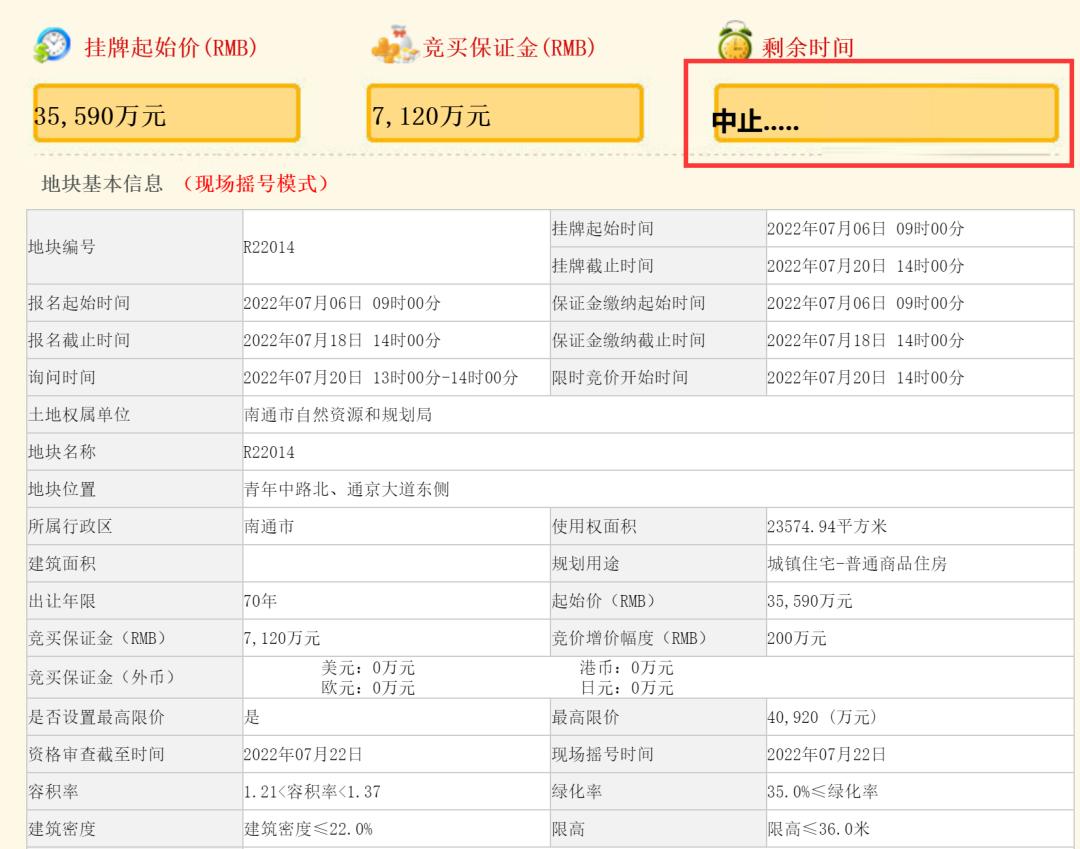Click the 建筑密度 value ≤22.0%
This screenshot has width=1080, height=849.
tap(308, 829)
